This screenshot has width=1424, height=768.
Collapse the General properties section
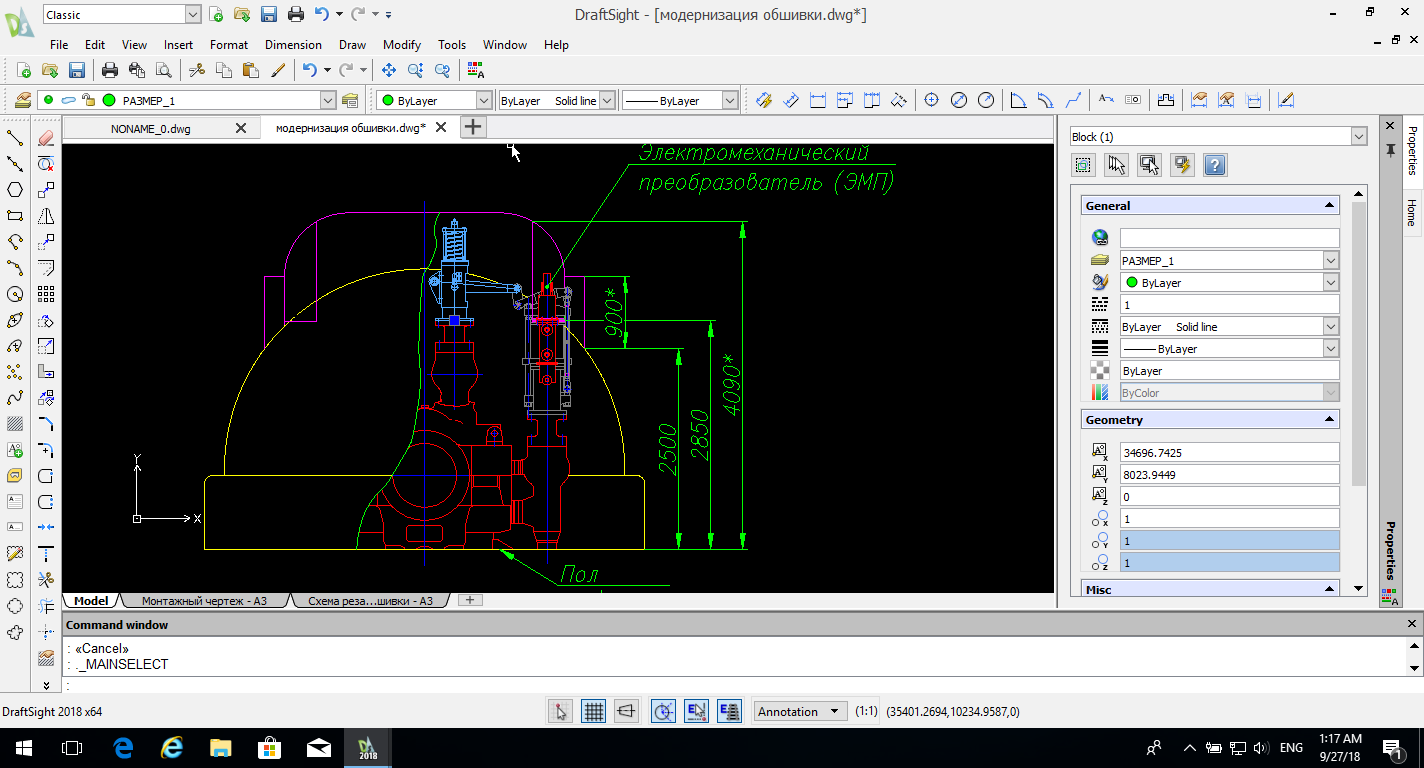pyautogui.click(x=1329, y=205)
